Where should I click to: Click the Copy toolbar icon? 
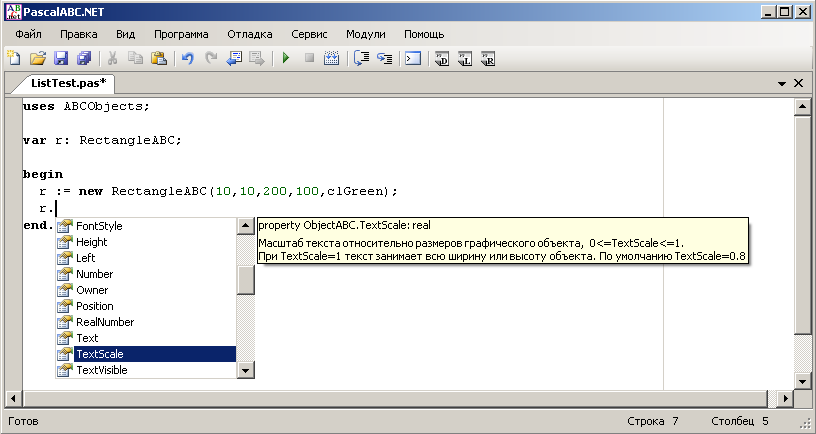[x=135, y=58]
